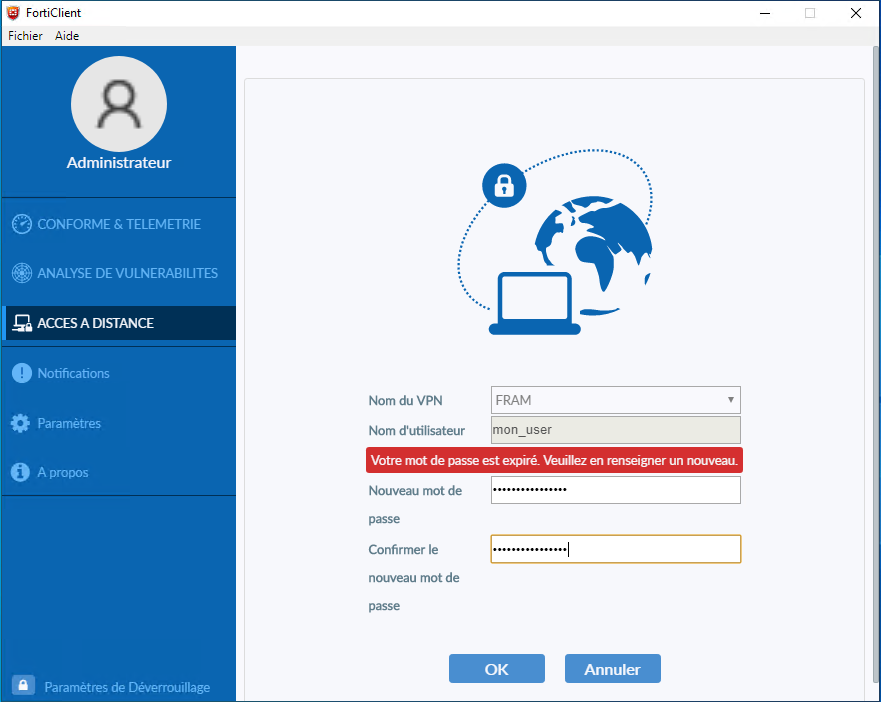Click the Analyse de Vulnerabilites radar icon
The image size is (881, 702).
22,273
